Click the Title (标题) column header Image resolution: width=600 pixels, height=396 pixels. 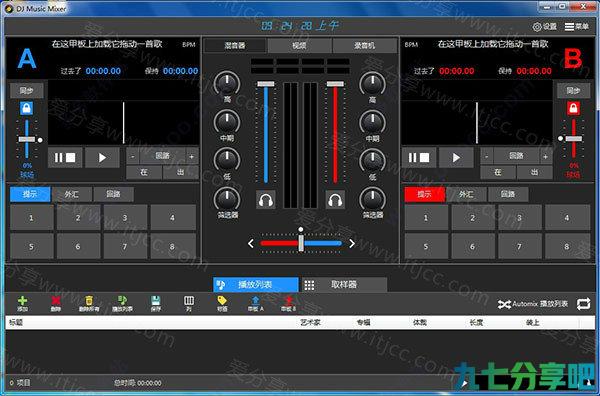coord(16,323)
